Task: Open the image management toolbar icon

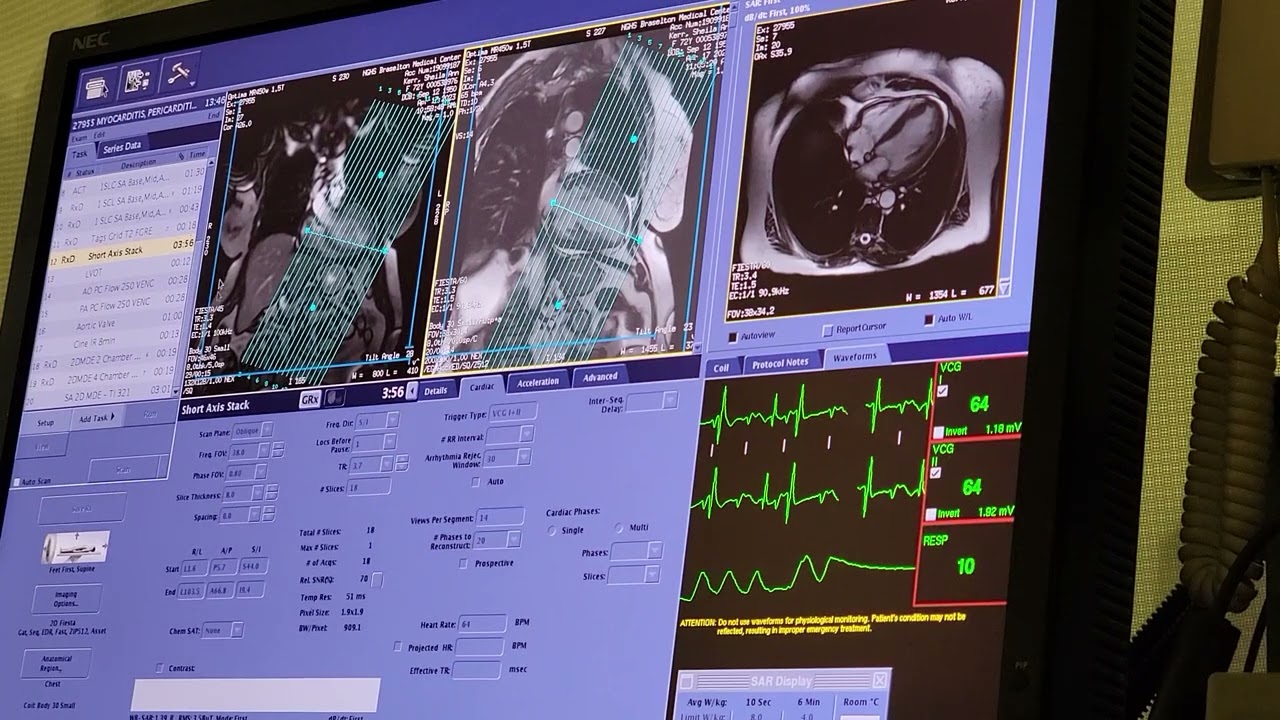Action: coord(140,78)
